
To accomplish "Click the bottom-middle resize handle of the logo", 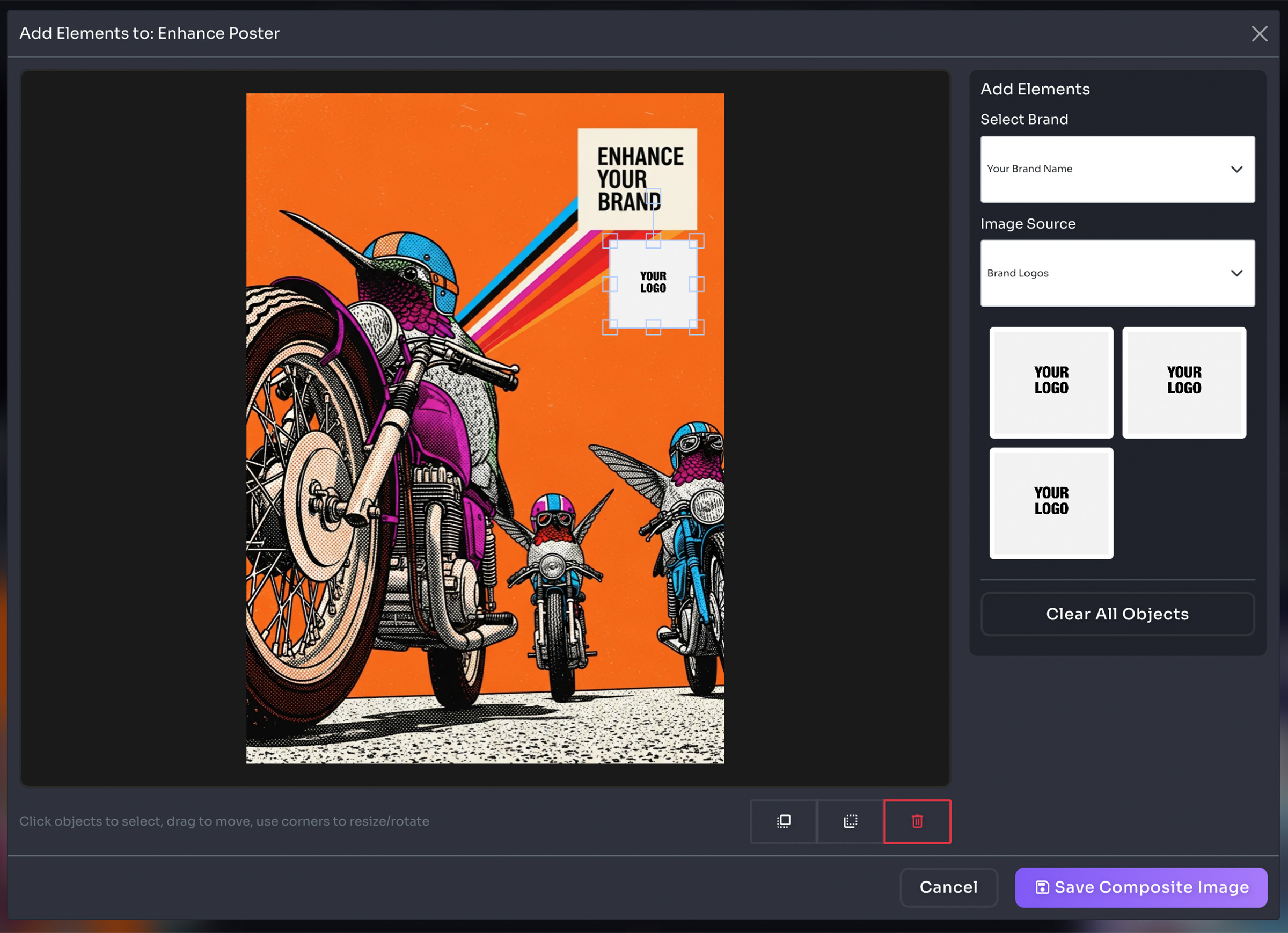I will coord(653,327).
